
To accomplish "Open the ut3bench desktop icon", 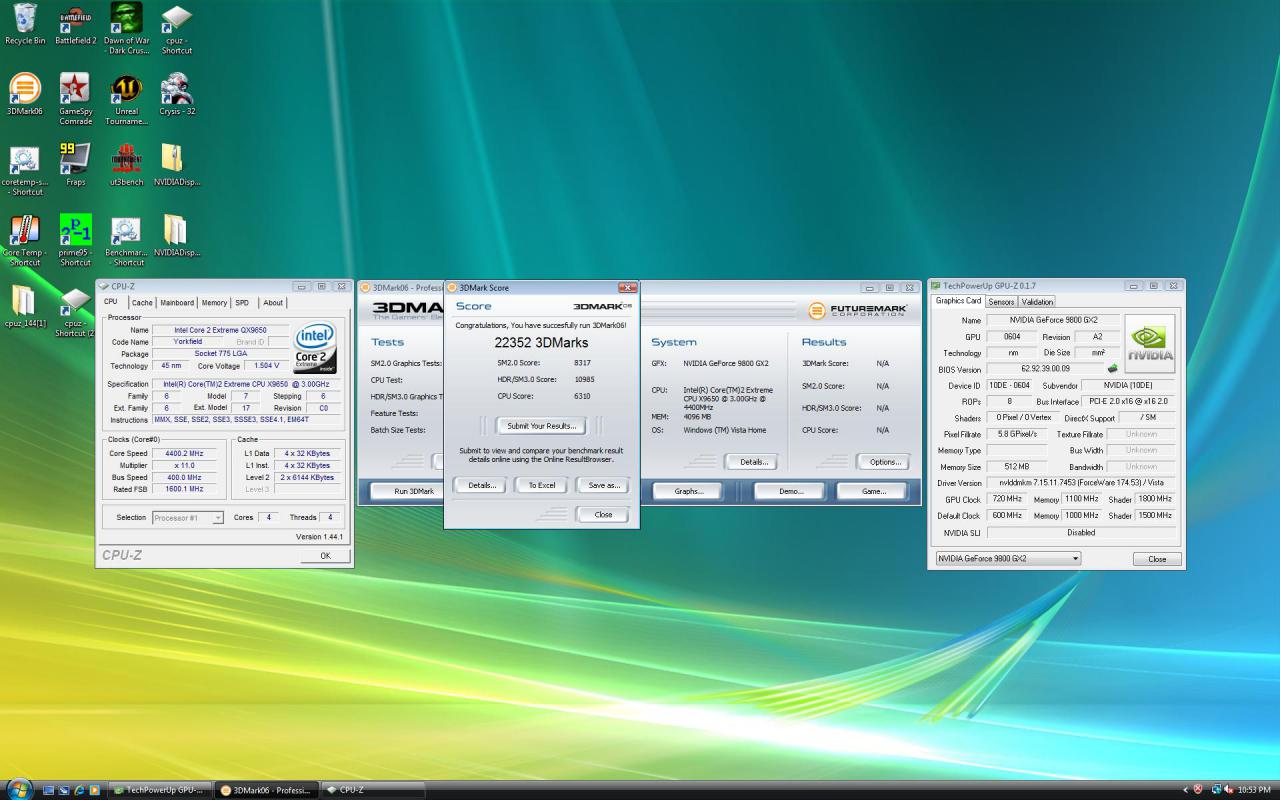I will (126, 165).
